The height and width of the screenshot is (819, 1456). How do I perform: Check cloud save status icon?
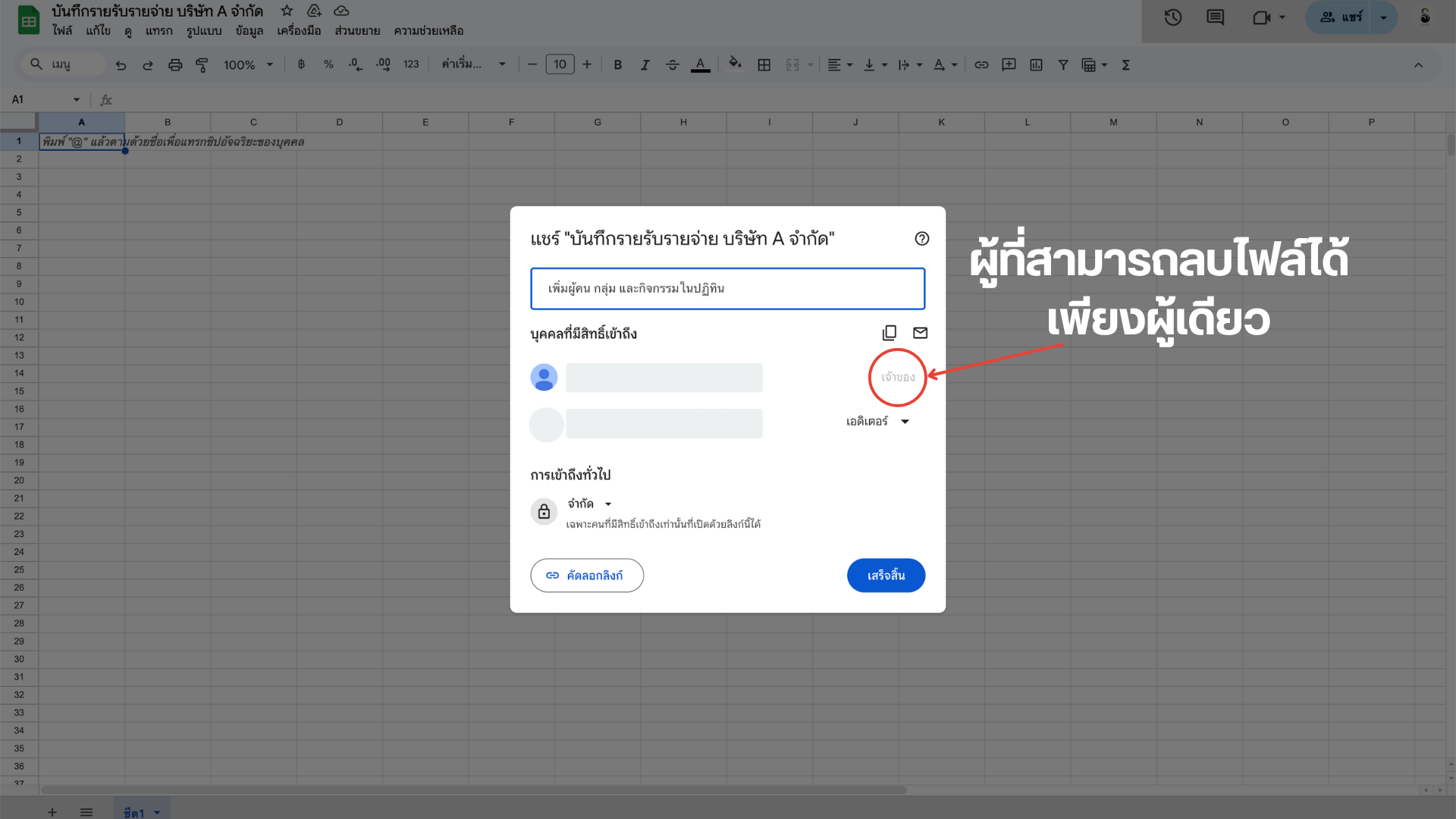click(341, 11)
